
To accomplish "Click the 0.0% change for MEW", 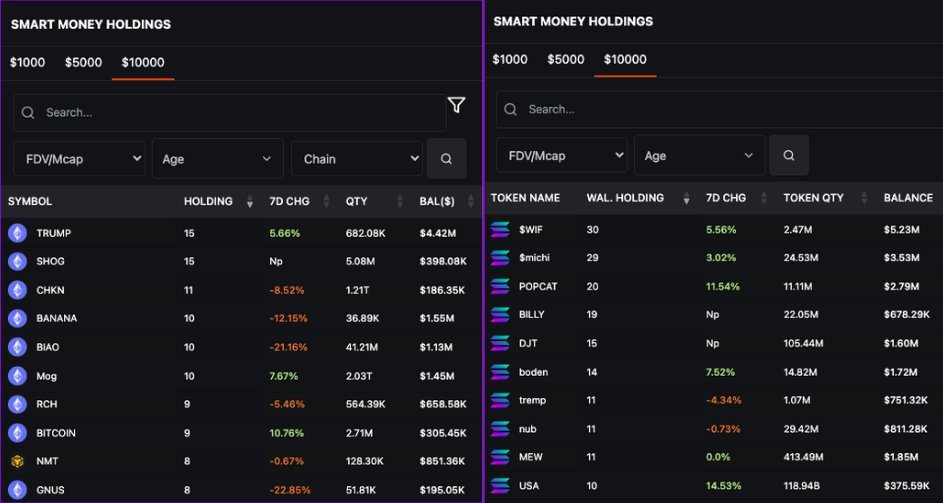I will coord(718,457).
